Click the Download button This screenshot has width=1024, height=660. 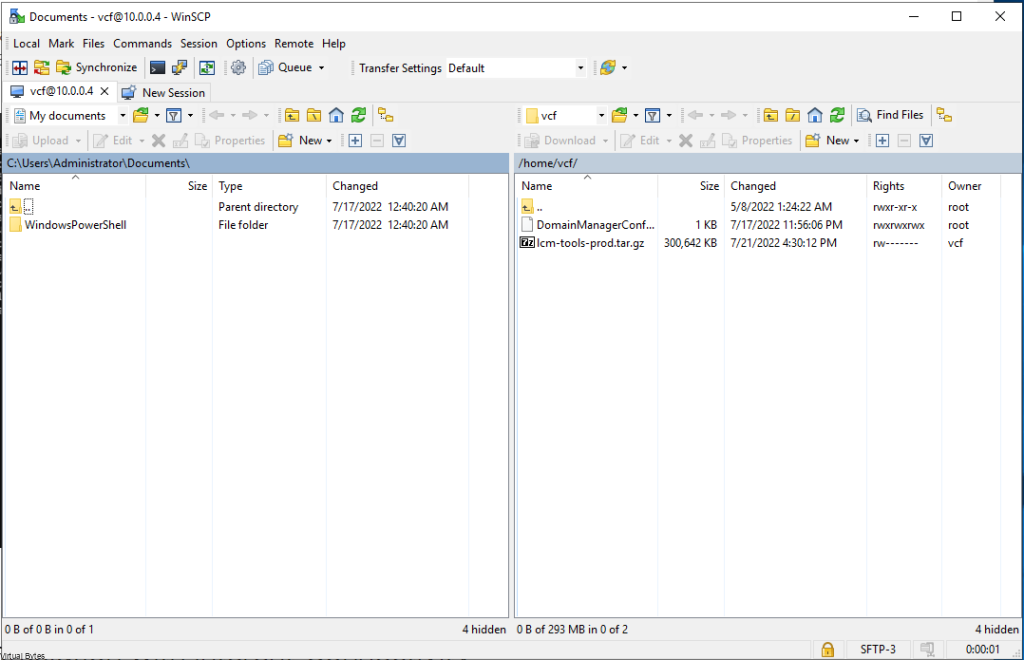[561, 140]
